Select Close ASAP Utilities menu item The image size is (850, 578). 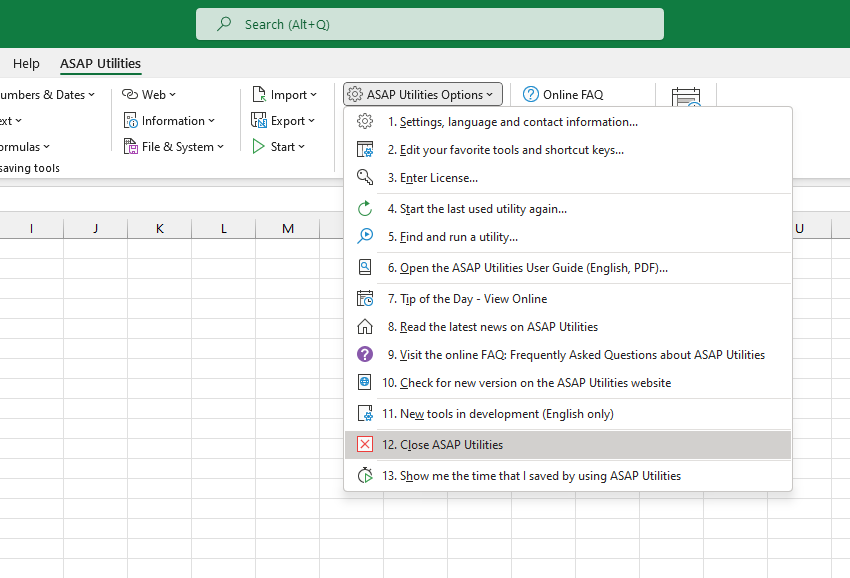point(568,445)
